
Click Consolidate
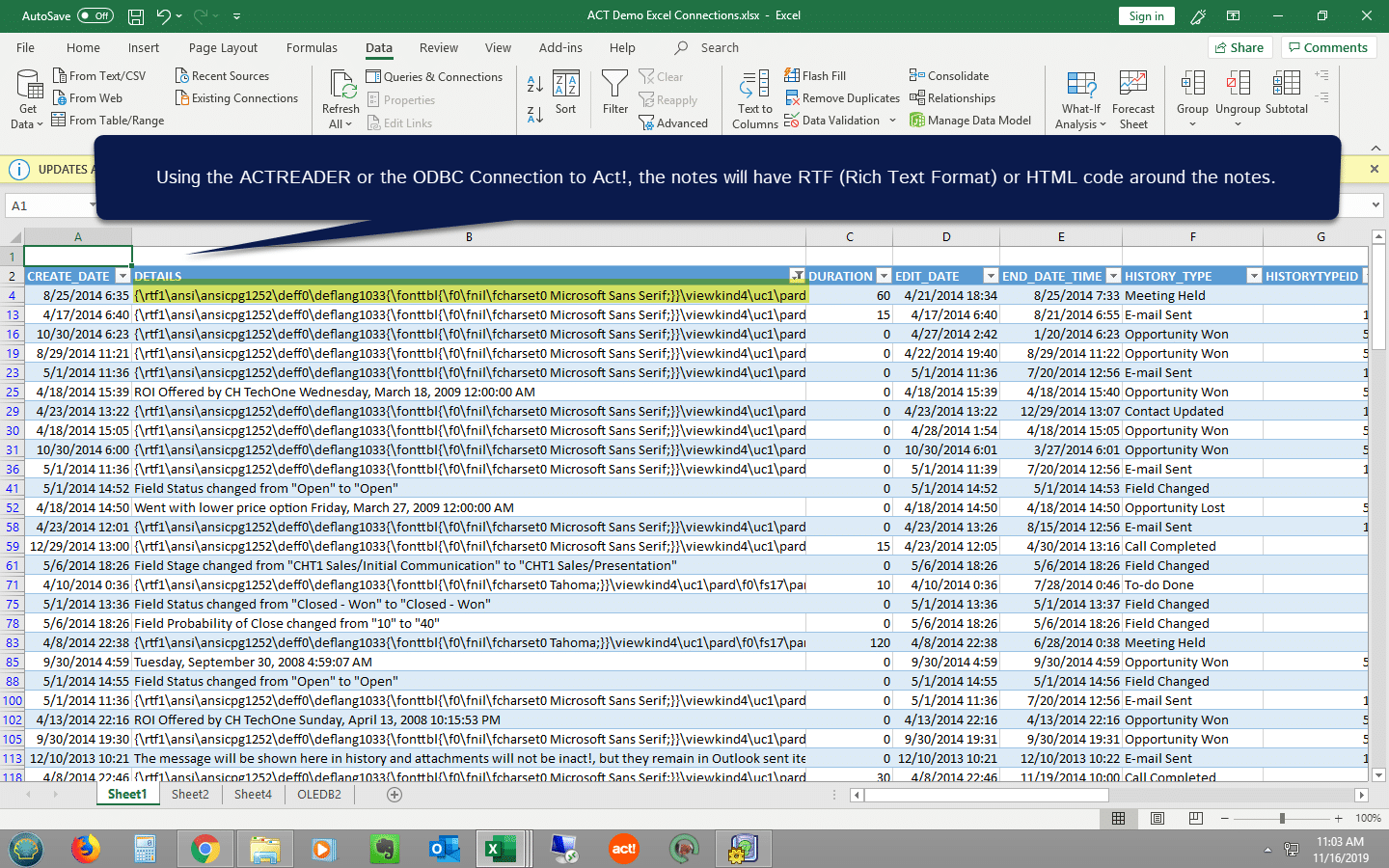(x=949, y=76)
